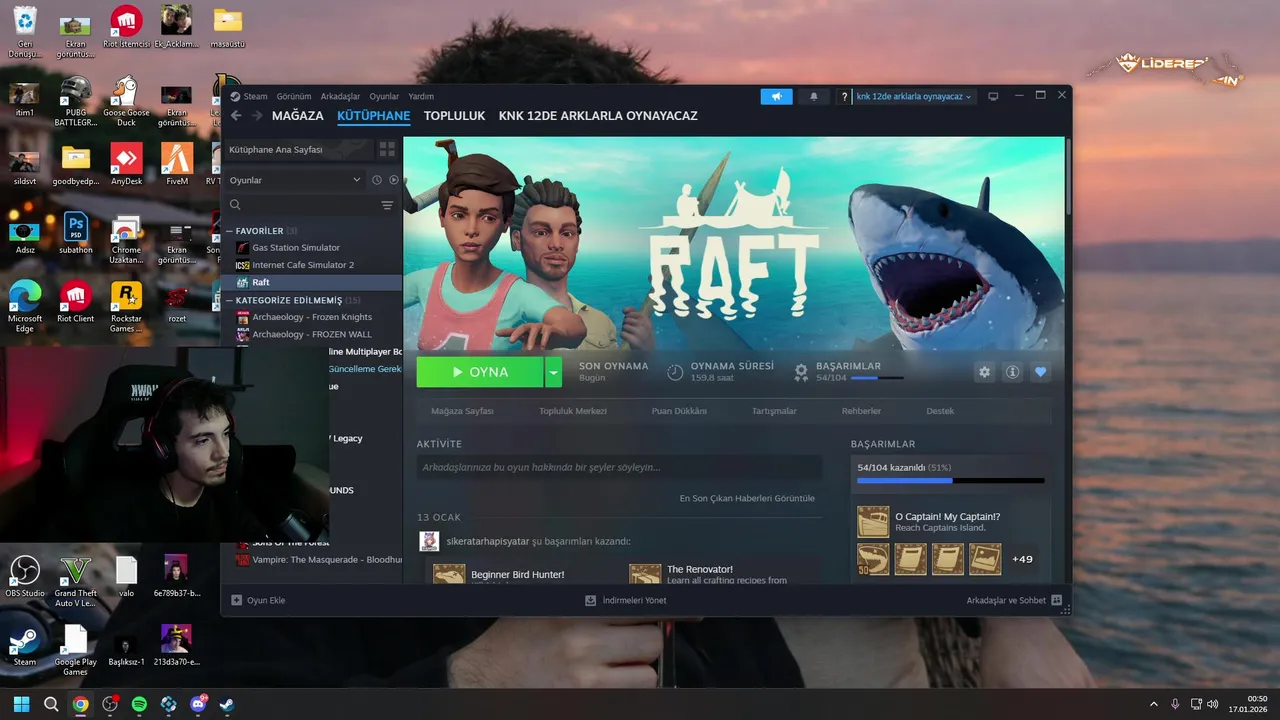
Task: Click the question mark account icon
Action: [x=845, y=97]
